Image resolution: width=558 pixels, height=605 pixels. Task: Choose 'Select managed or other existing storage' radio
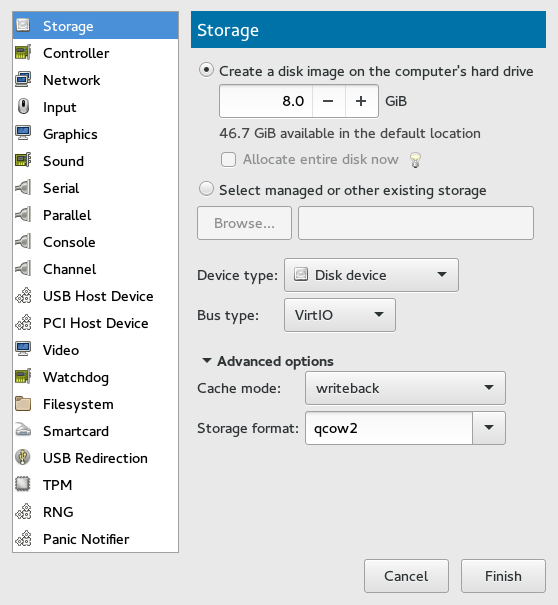pyautogui.click(x=206, y=189)
